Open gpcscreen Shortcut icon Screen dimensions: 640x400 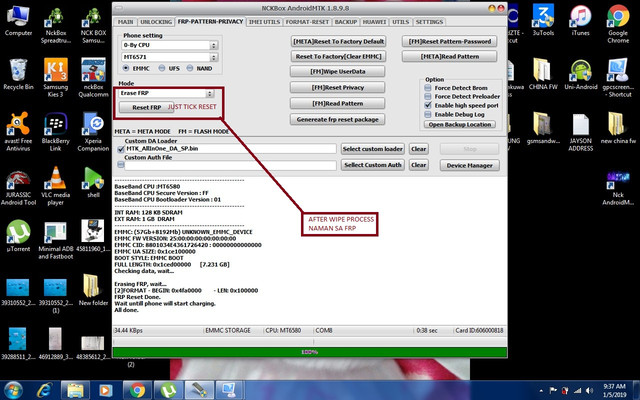pos(618,78)
